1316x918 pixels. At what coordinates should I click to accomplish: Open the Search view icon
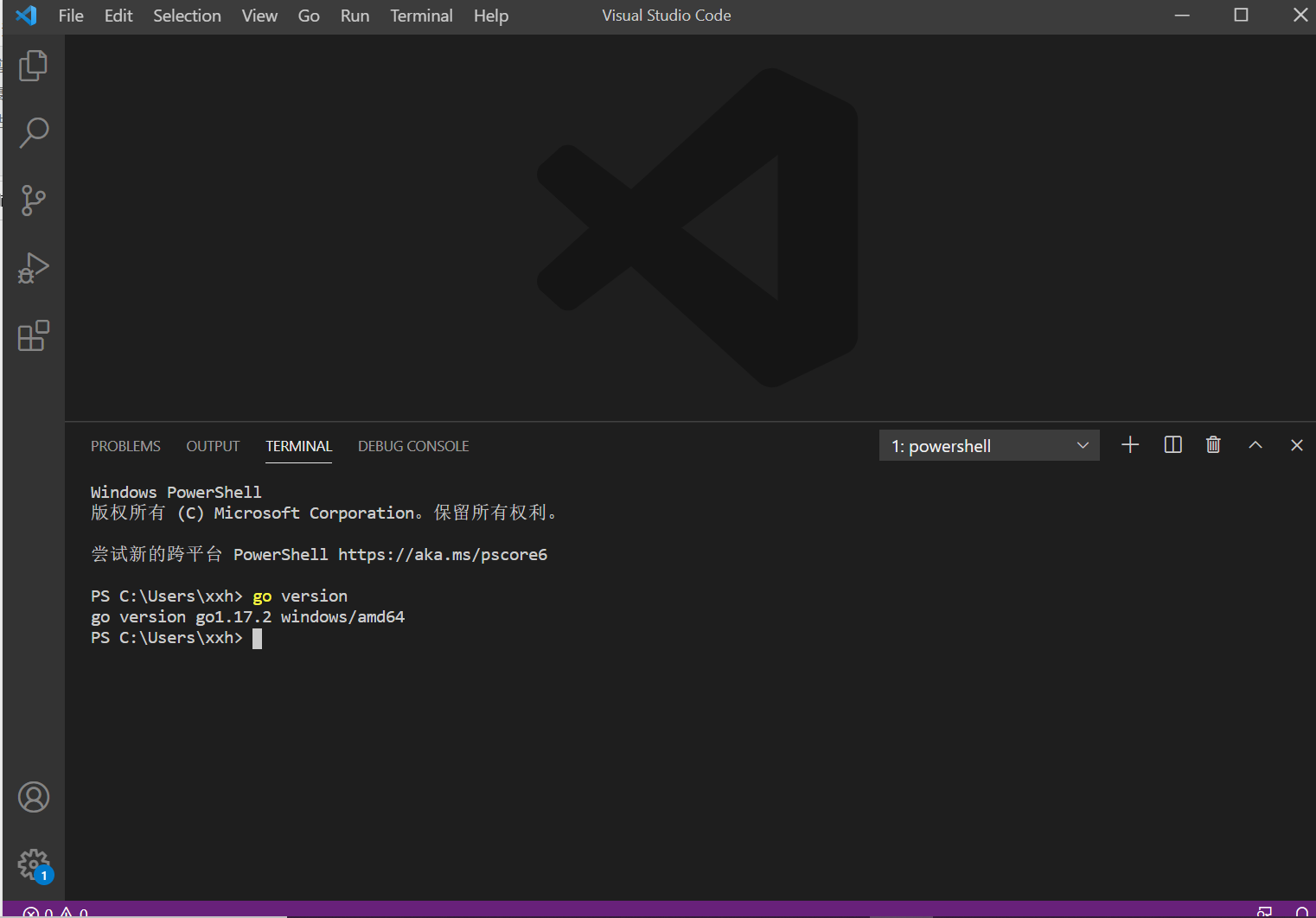point(33,133)
